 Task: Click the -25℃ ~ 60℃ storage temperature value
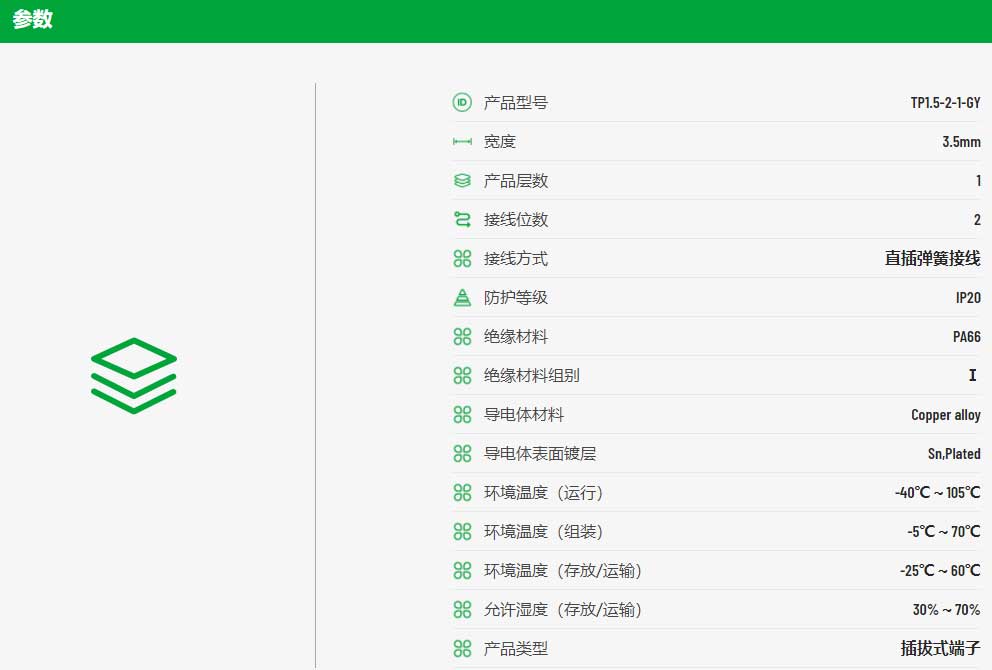[940, 571]
